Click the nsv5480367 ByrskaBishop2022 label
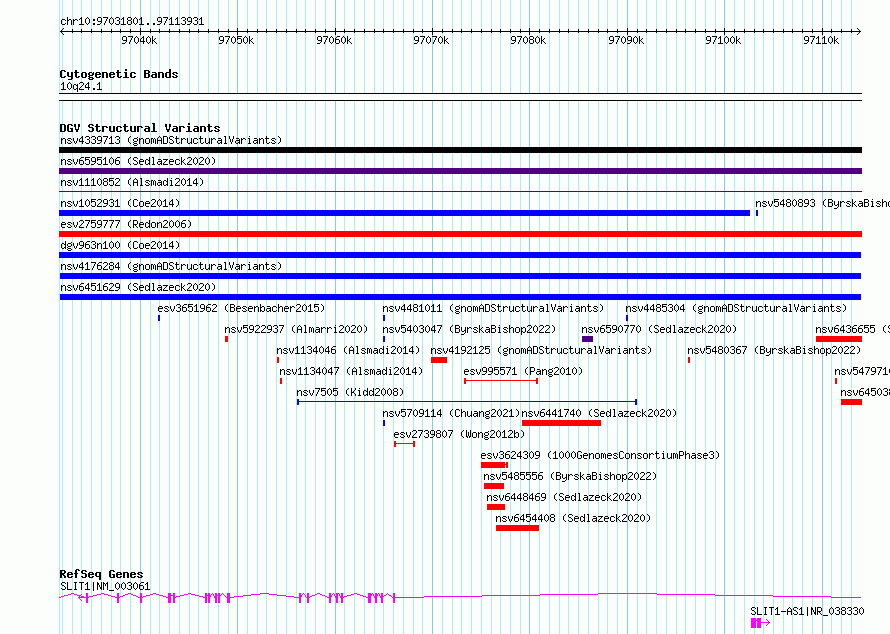The height and width of the screenshot is (634, 890). (x=774, y=350)
